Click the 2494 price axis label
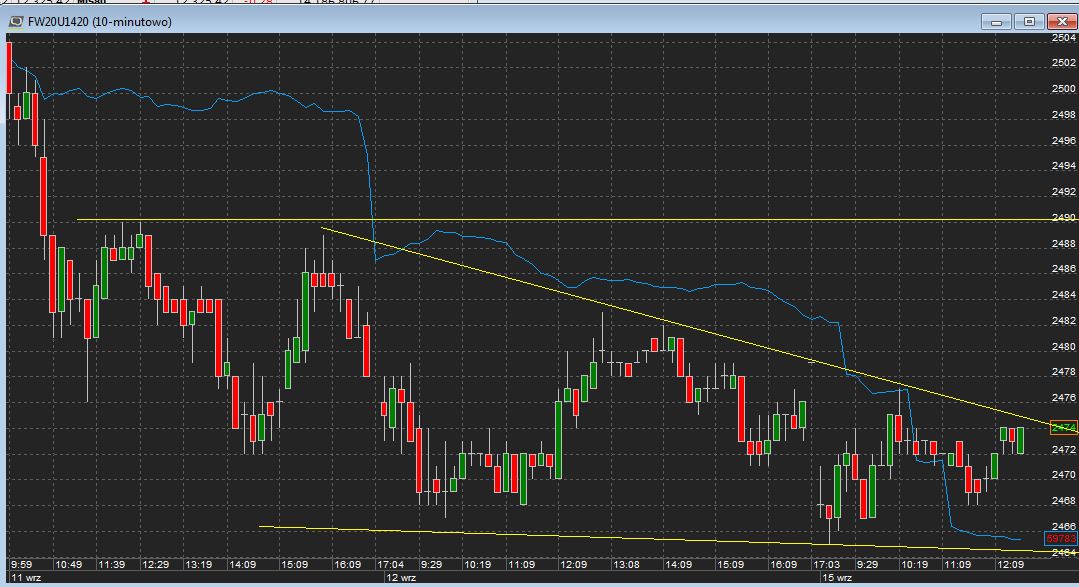Image resolution: width=1079 pixels, height=587 pixels. click(x=1064, y=166)
